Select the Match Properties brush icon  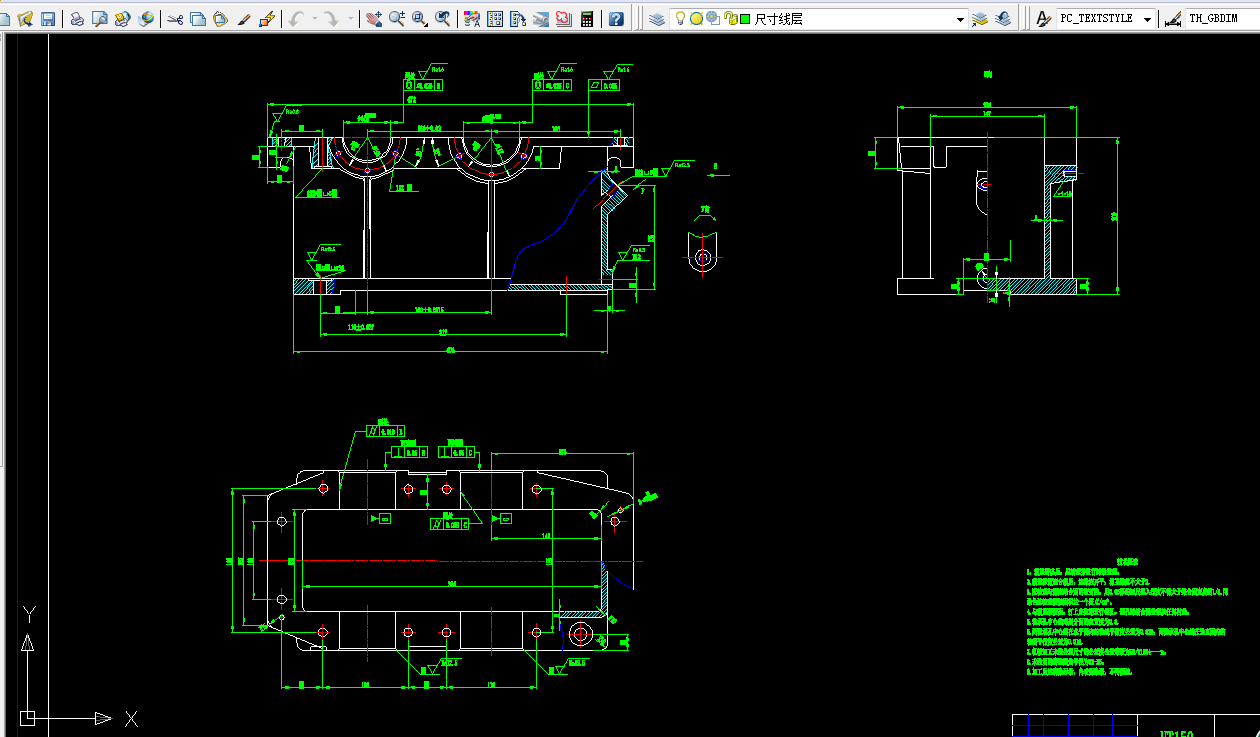243,19
